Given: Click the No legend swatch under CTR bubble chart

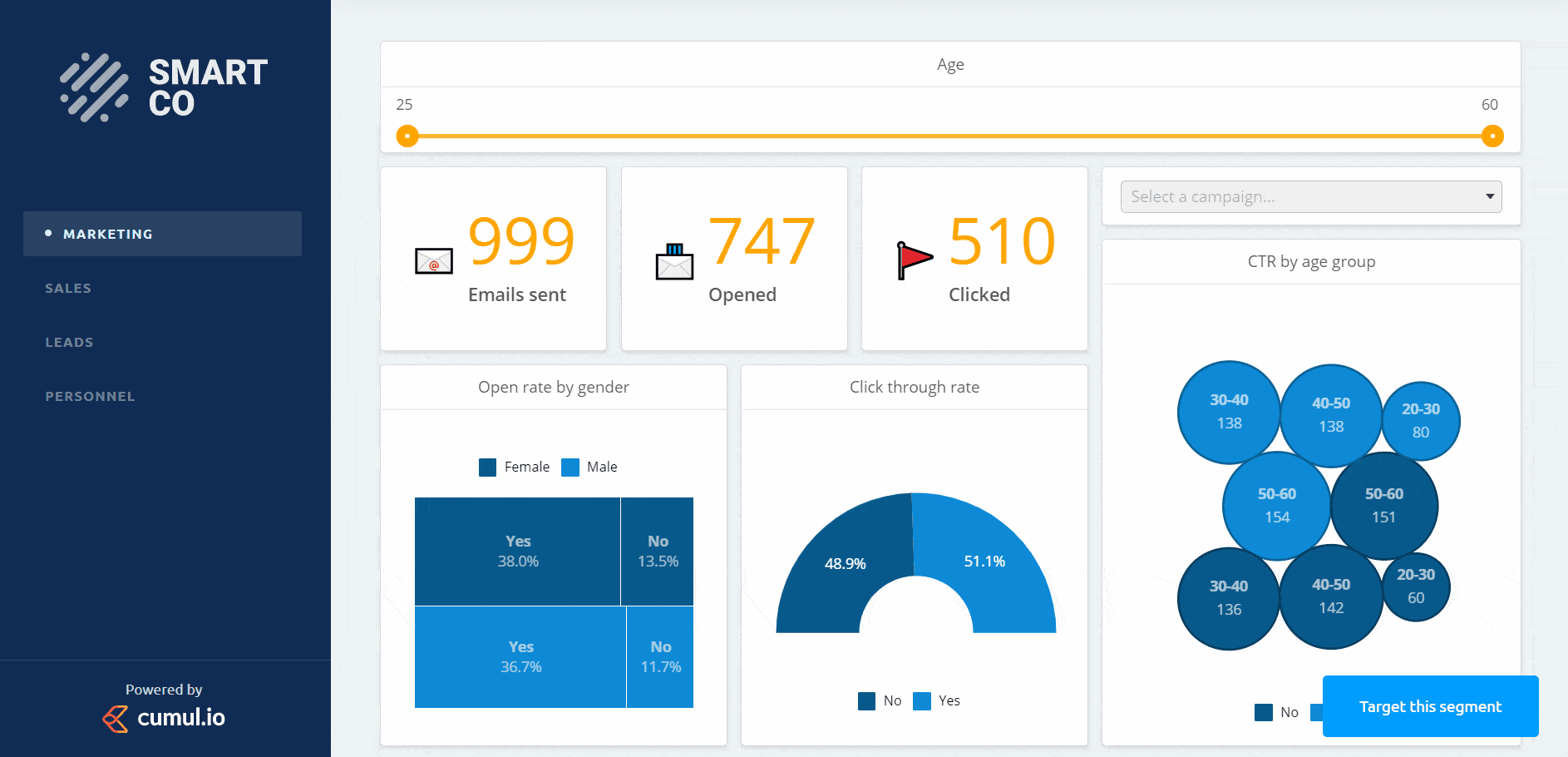Looking at the screenshot, I should pyautogui.click(x=1262, y=712).
